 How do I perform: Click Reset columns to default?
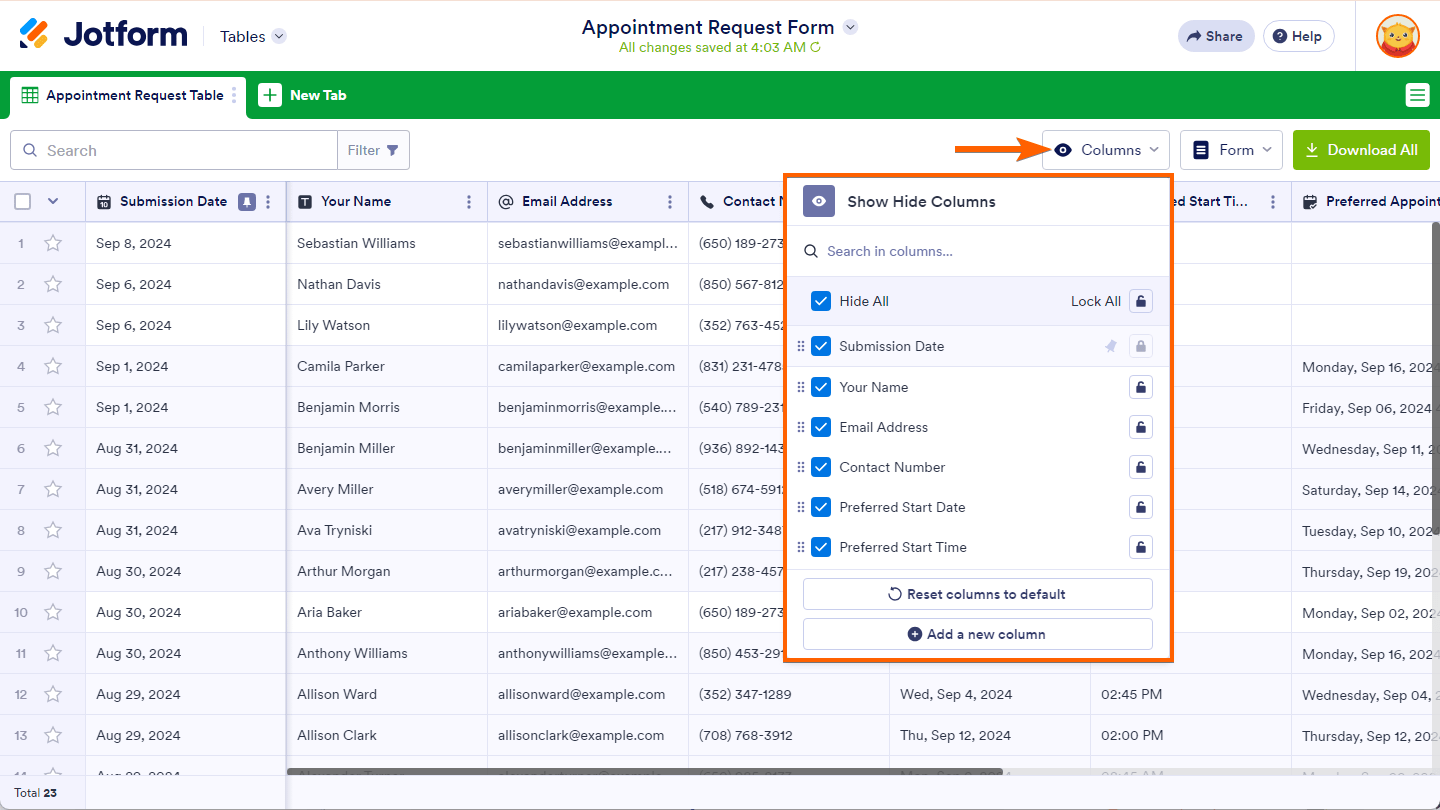tap(978, 594)
